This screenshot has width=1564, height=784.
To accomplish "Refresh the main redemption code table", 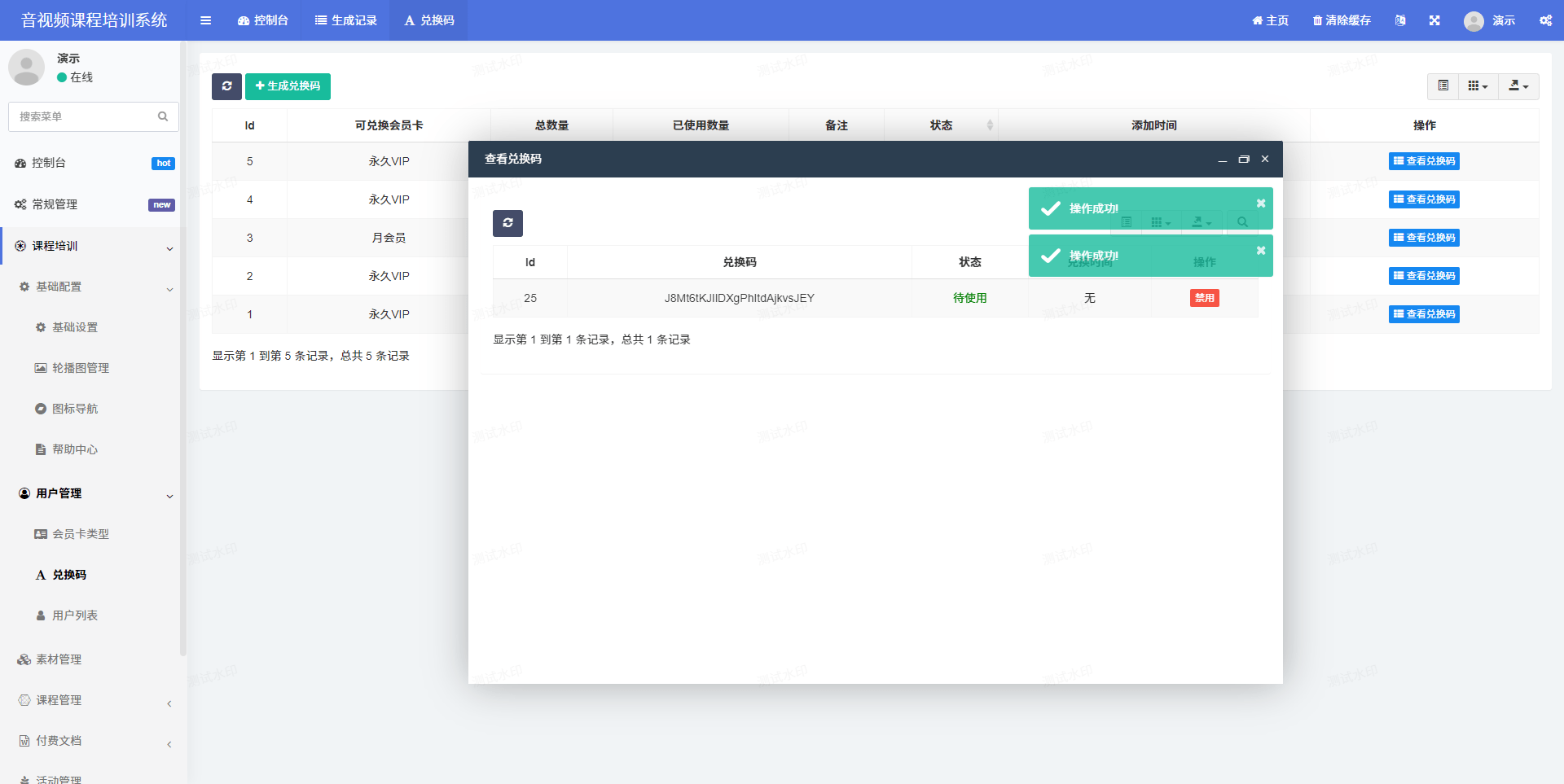I will [x=226, y=86].
